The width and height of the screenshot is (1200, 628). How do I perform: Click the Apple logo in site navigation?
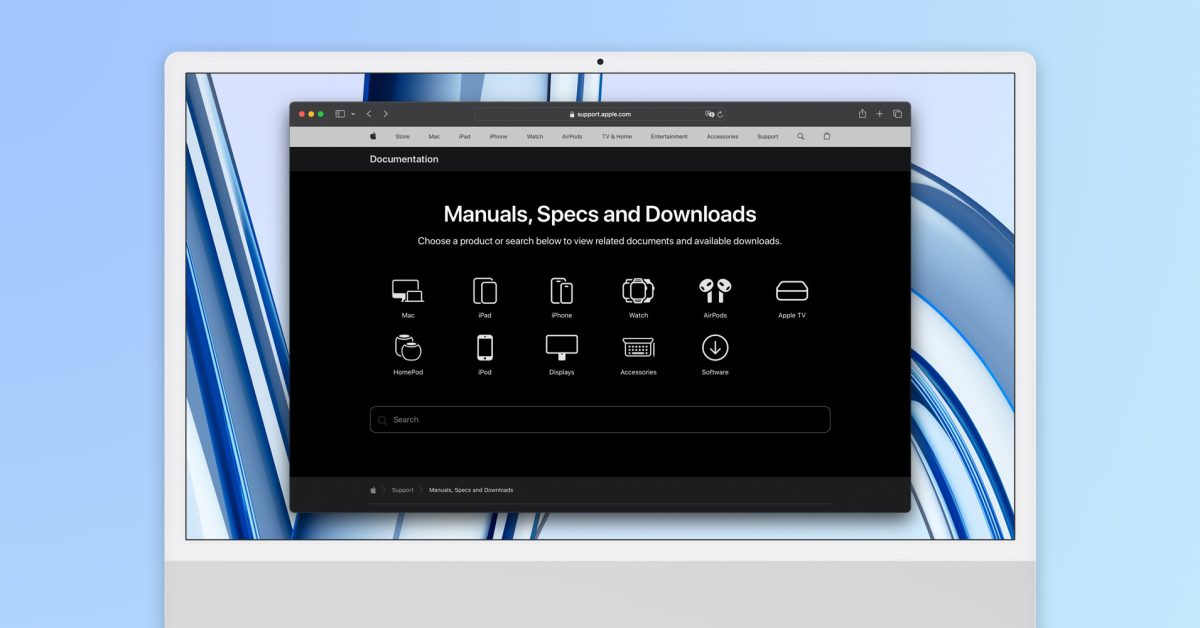click(373, 136)
